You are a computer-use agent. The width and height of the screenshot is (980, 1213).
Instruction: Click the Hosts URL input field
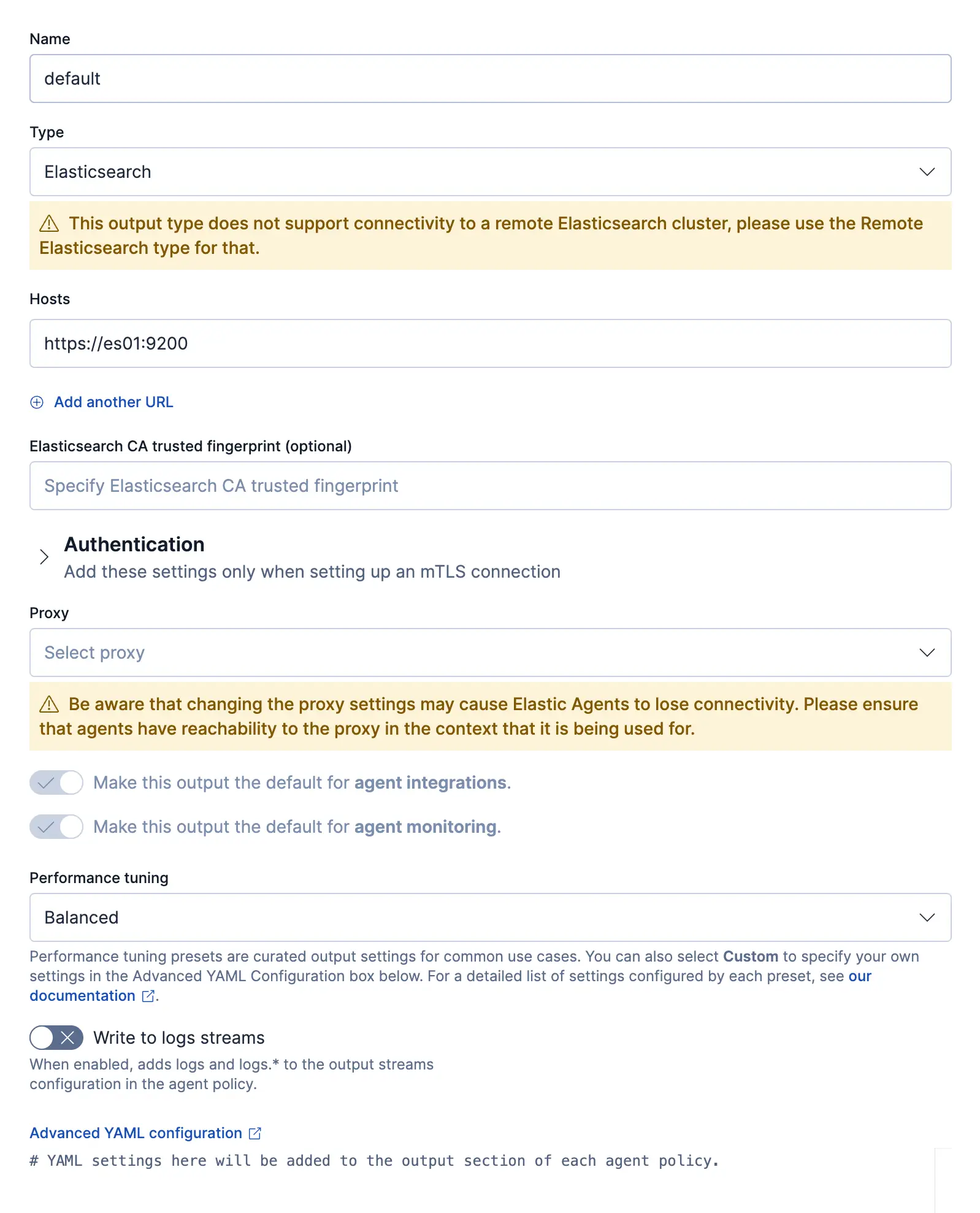click(x=490, y=343)
